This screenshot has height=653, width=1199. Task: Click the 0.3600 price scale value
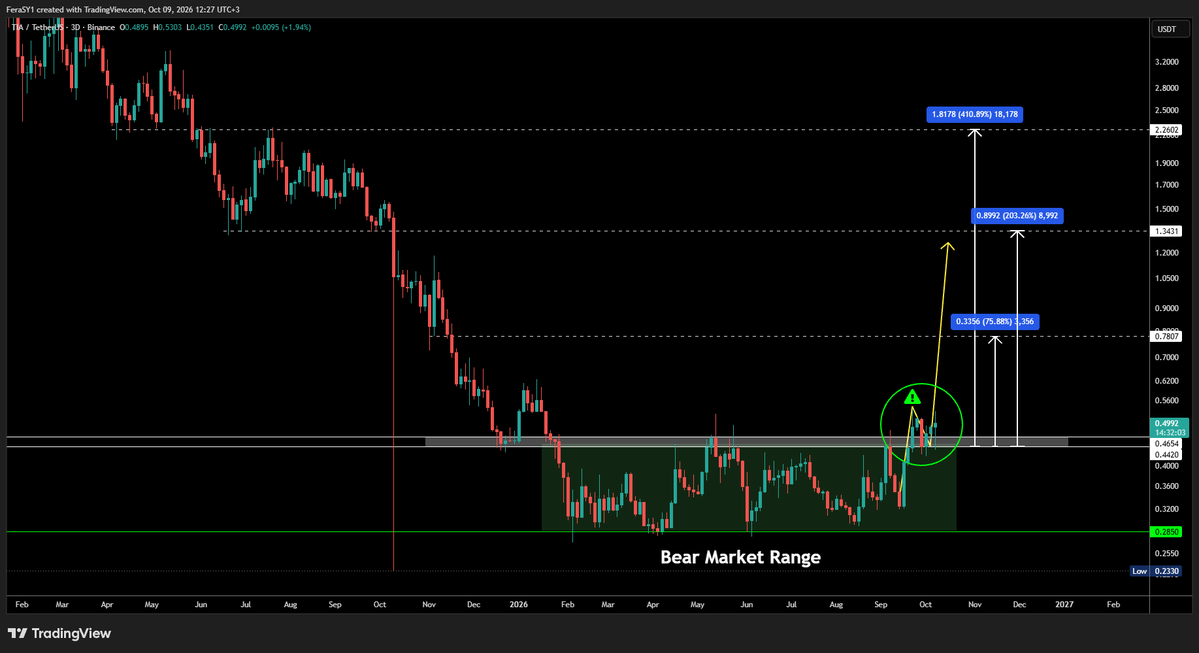[x=1167, y=486]
